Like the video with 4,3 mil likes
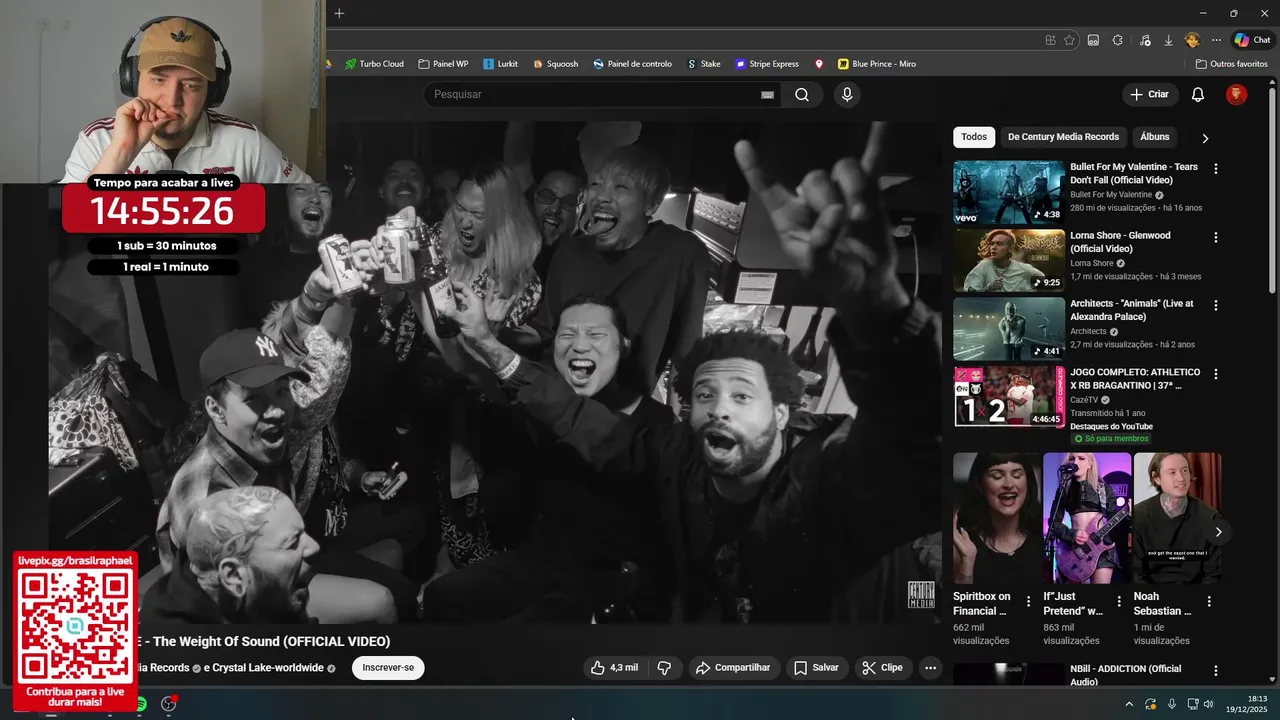The height and width of the screenshot is (720, 1280). click(x=614, y=668)
